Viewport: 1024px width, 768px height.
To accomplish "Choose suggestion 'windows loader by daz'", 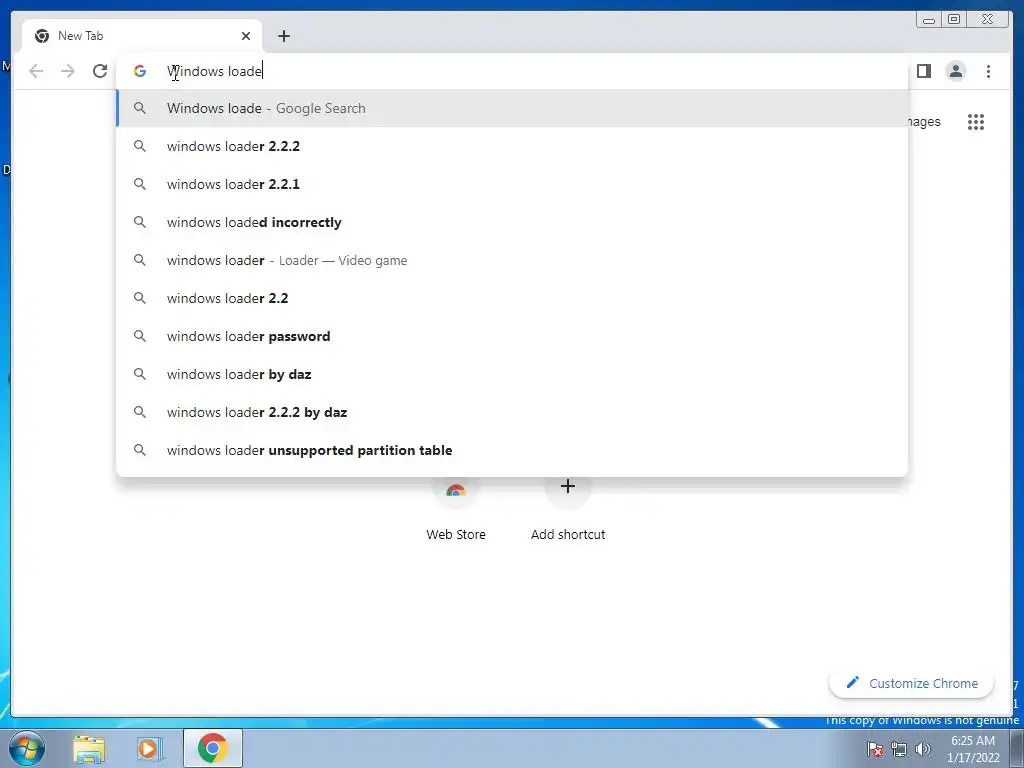I will 512,374.
